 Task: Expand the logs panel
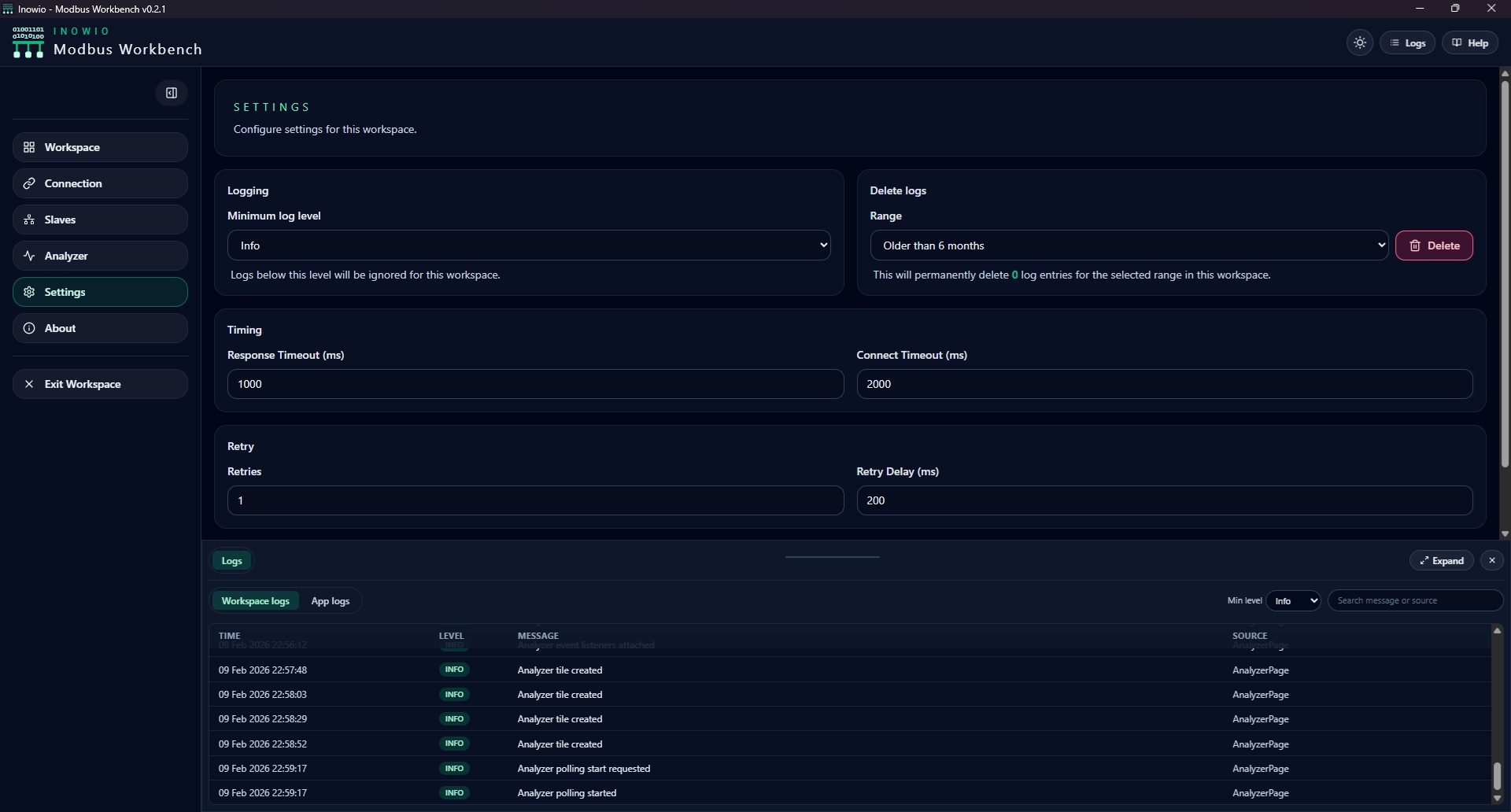1442,560
